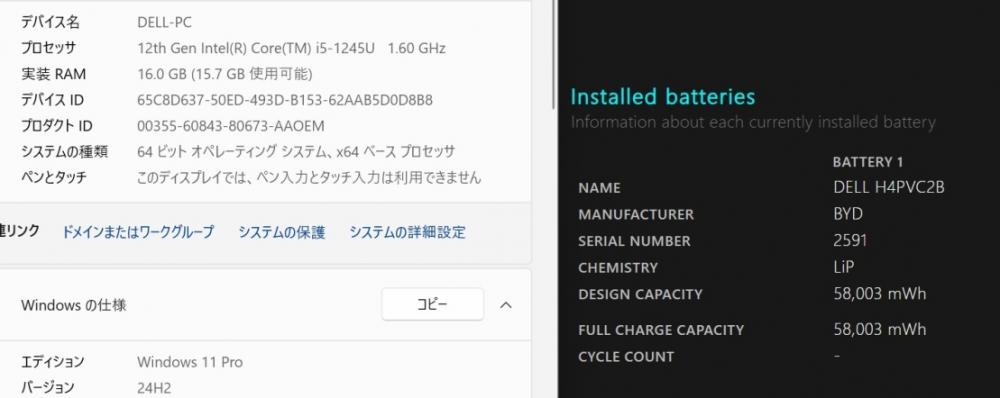This screenshot has width=1000, height=398.
Task: Click the NAME row label
Action: 599,188
